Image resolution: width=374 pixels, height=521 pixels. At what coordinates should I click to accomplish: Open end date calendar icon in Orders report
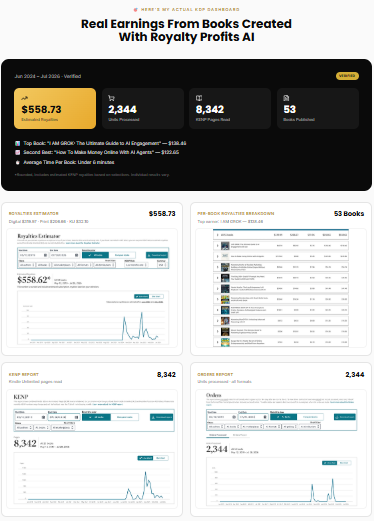265,417
